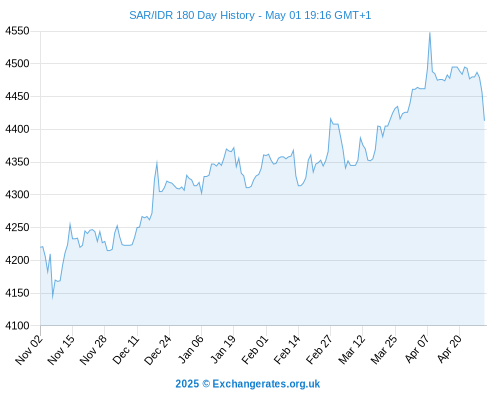The width and height of the screenshot is (495, 400).
Task: Select the Apr 07 date marker
Action: tap(417, 349)
